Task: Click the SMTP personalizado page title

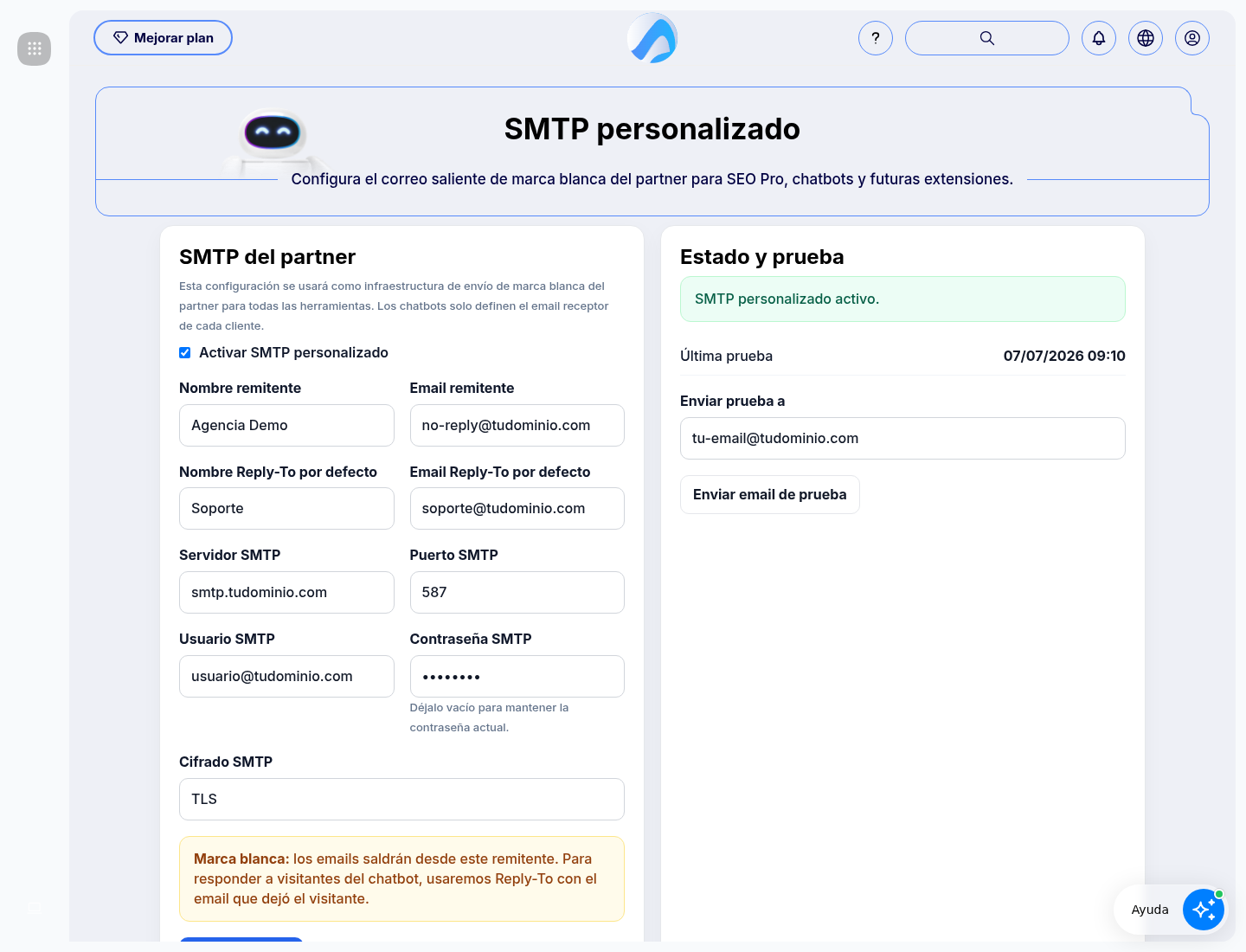Action: pos(652,129)
